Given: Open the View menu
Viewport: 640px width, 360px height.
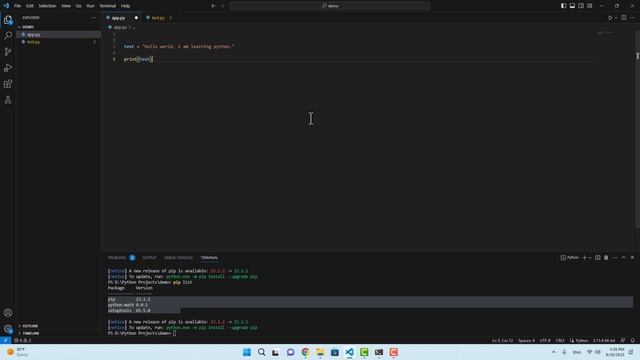Looking at the screenshot, I should coord(66,6).
